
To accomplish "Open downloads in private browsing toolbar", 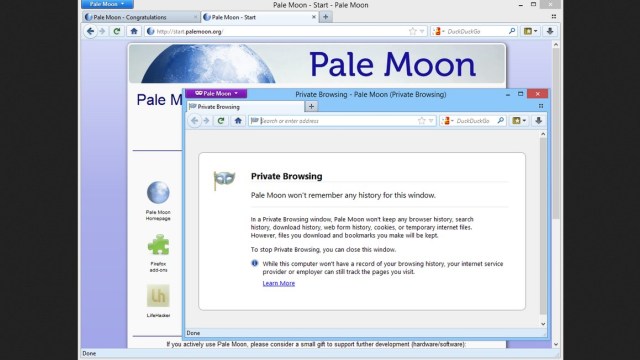I will click(538, 121).
